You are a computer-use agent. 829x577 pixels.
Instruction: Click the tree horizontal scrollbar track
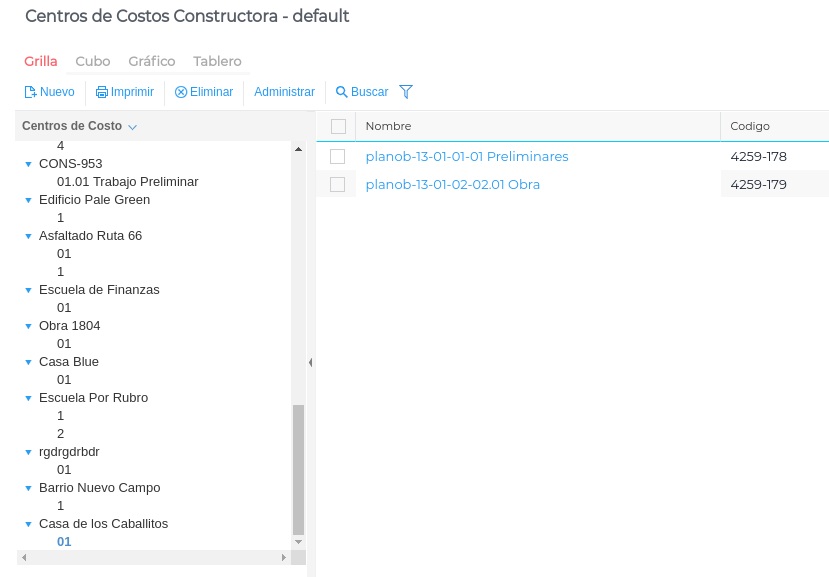pyautogui.click(x=153, y=557)
